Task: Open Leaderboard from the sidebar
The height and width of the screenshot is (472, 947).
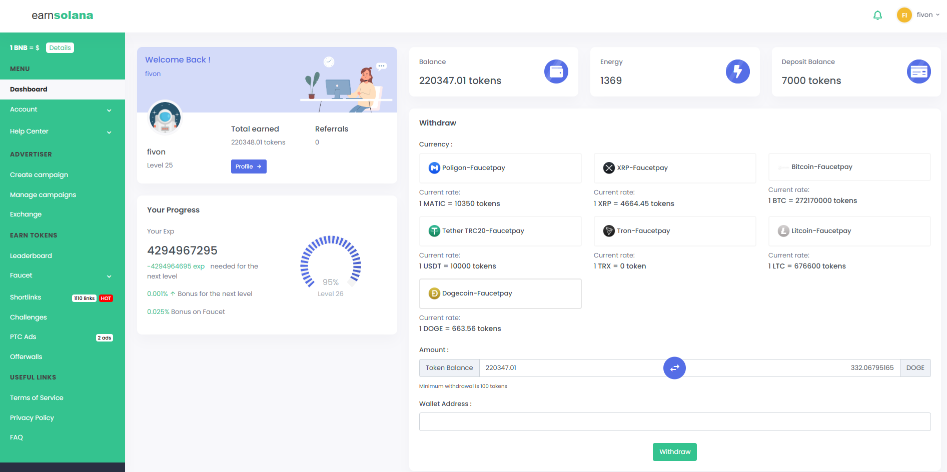Action: (31, 255)
